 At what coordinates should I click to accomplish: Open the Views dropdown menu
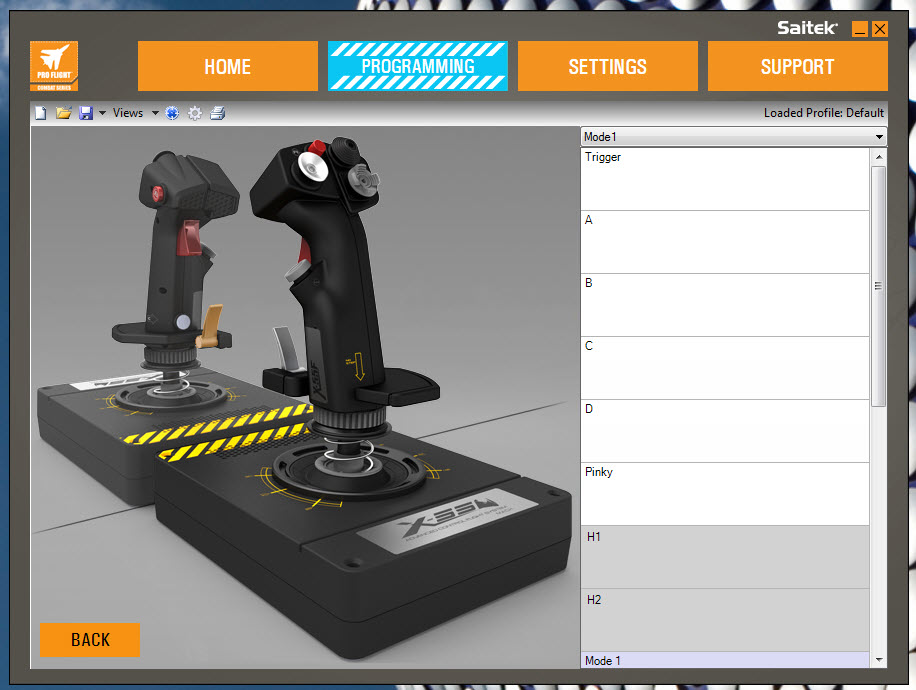point(136,113)
